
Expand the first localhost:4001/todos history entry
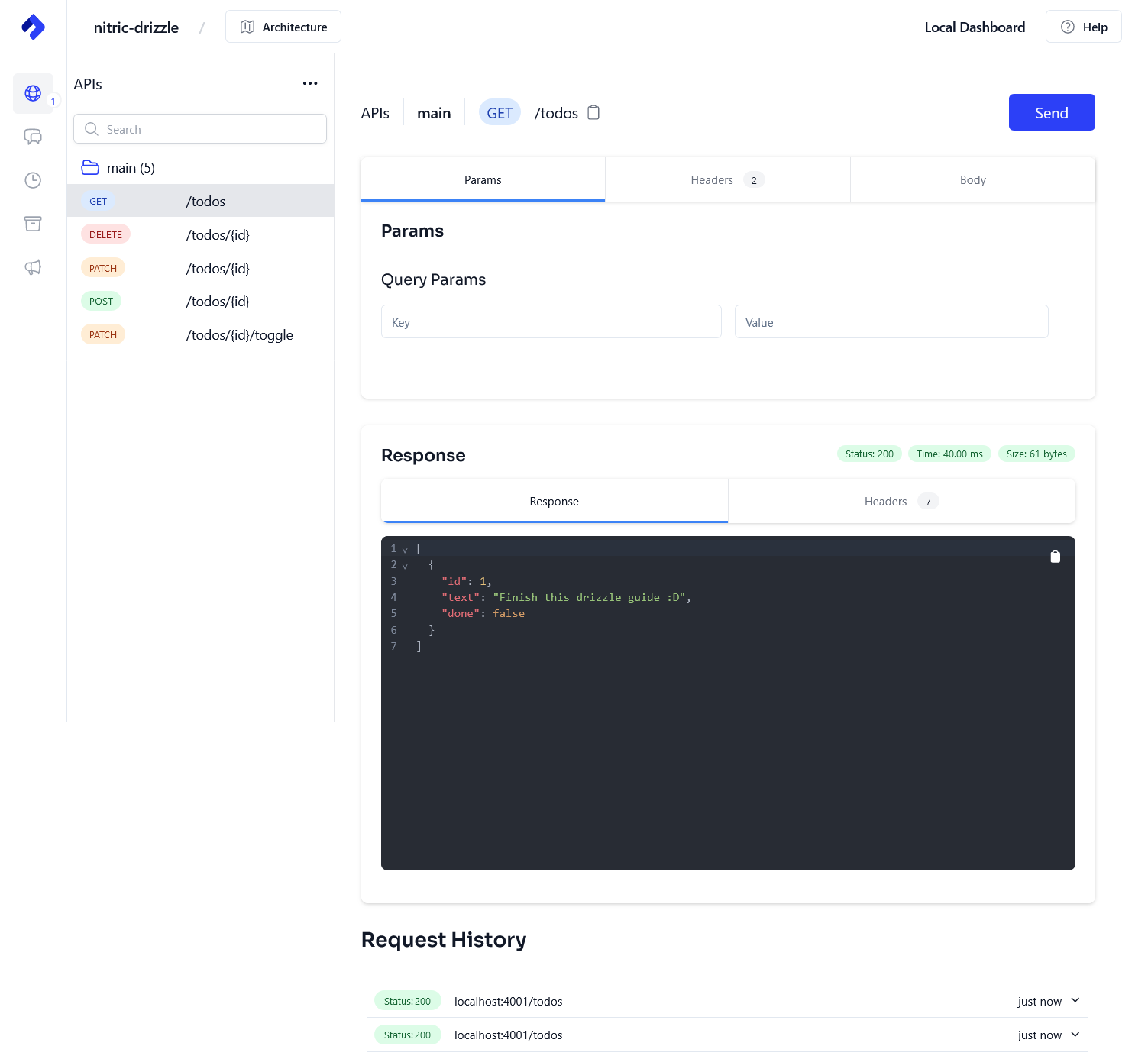pos(1075,1000)
